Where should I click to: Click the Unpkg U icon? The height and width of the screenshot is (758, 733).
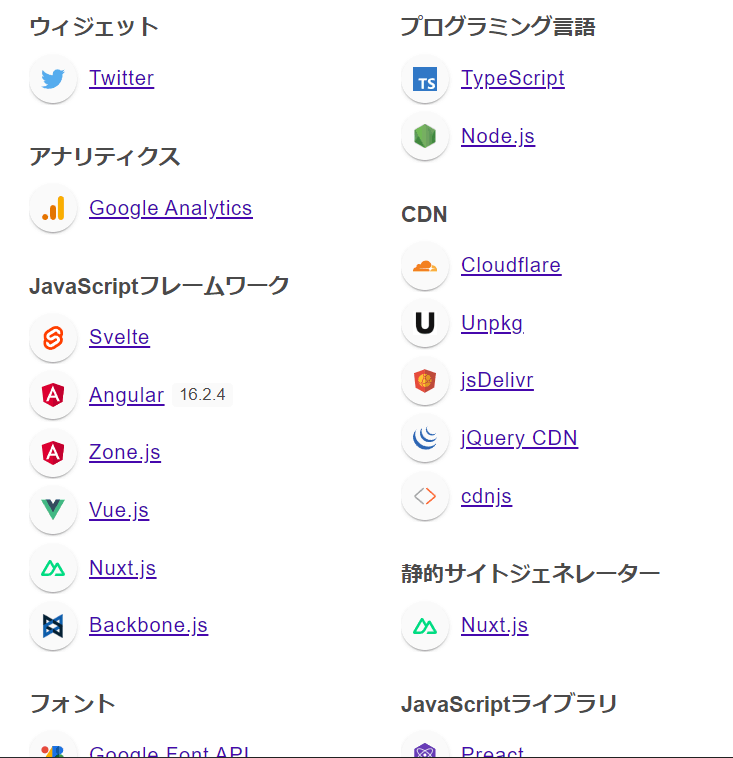click(425, 323)
